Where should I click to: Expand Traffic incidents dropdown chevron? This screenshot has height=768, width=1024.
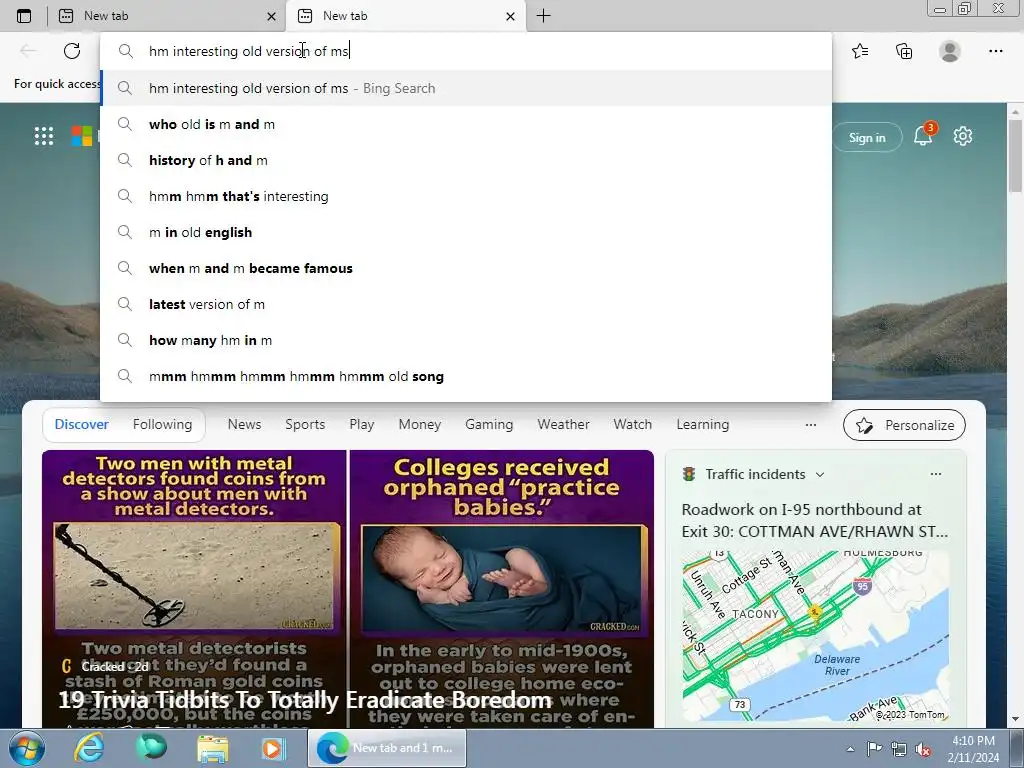(x=820, y=475)
